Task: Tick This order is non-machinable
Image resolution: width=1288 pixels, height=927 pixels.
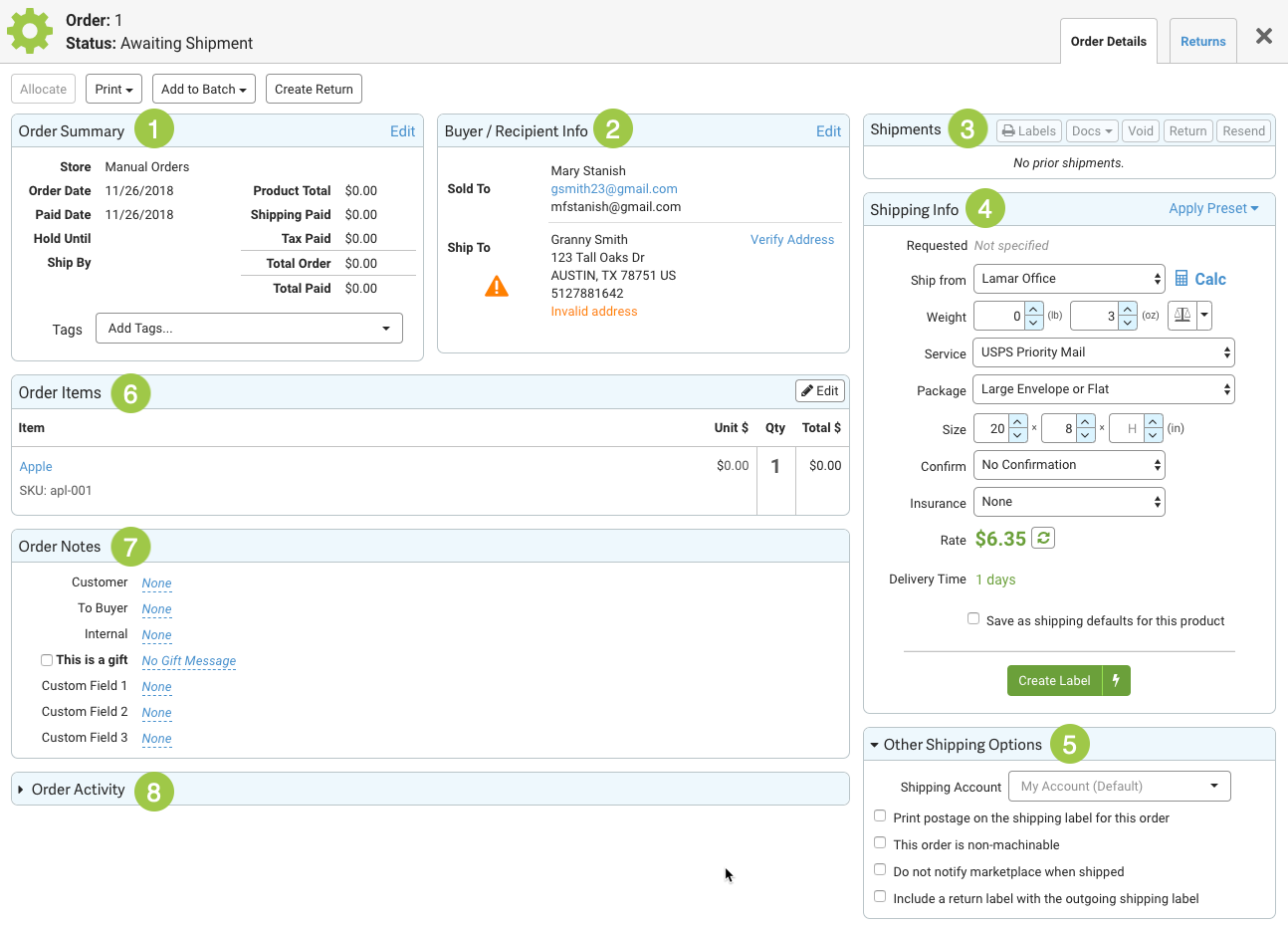Action: coord(880,843)
